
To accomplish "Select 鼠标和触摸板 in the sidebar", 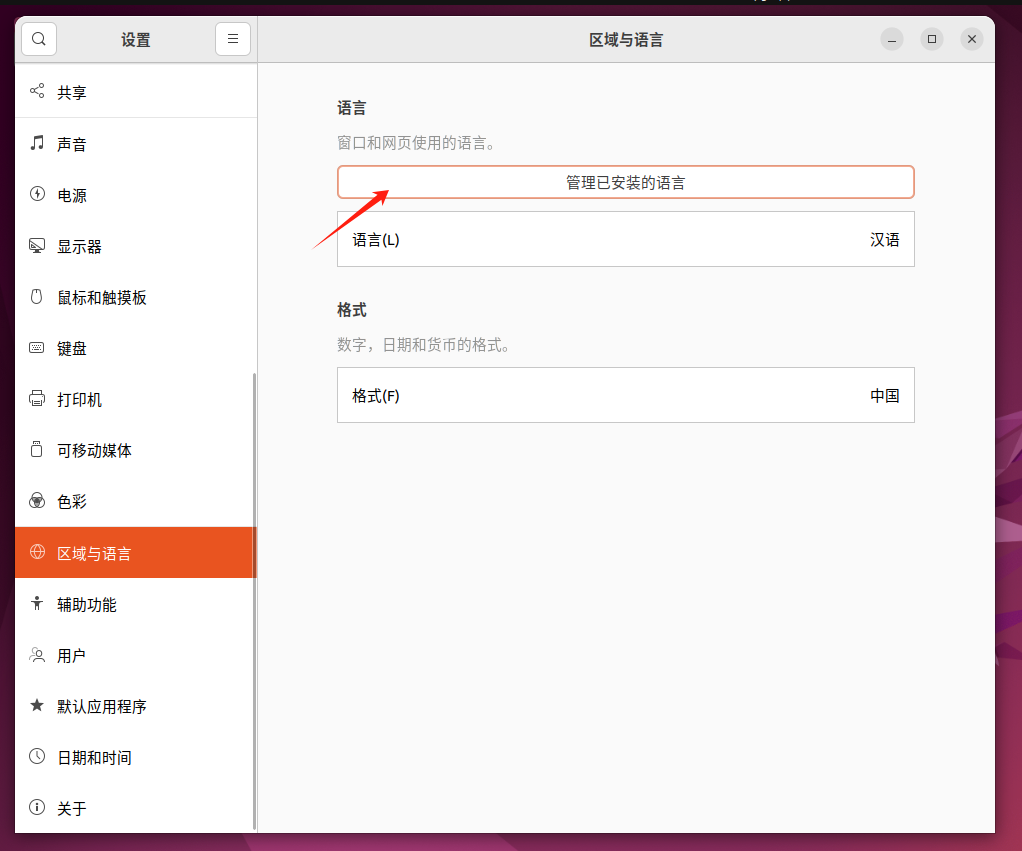I will [x=136, y=297].
